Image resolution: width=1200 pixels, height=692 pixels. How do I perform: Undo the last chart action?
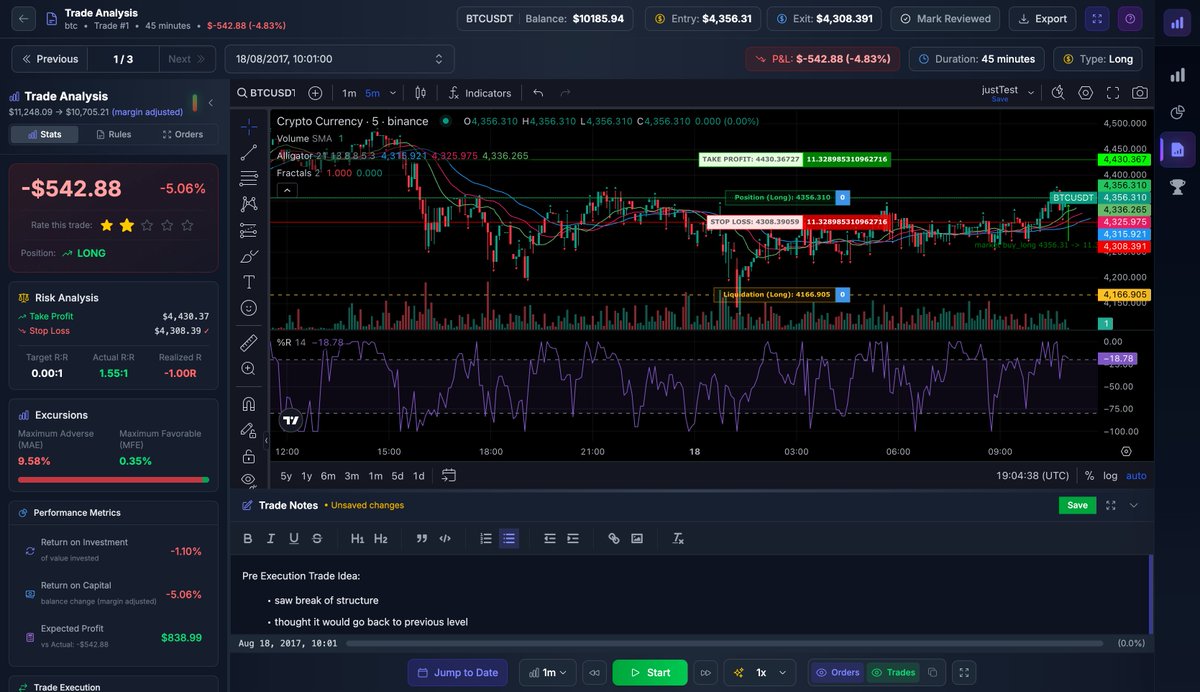pos(538,93)
